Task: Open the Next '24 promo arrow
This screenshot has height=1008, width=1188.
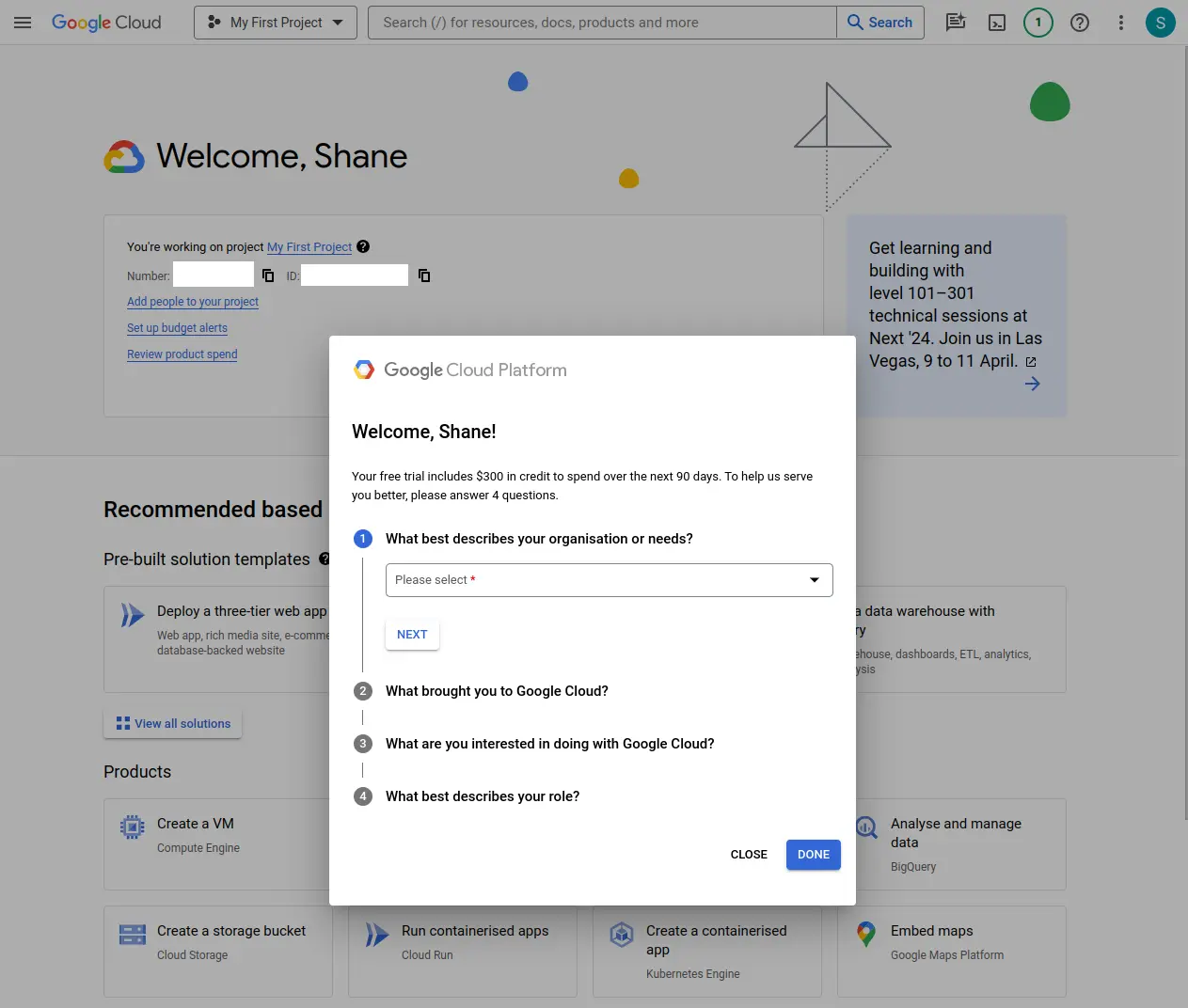Action: tap(1032, 384)
